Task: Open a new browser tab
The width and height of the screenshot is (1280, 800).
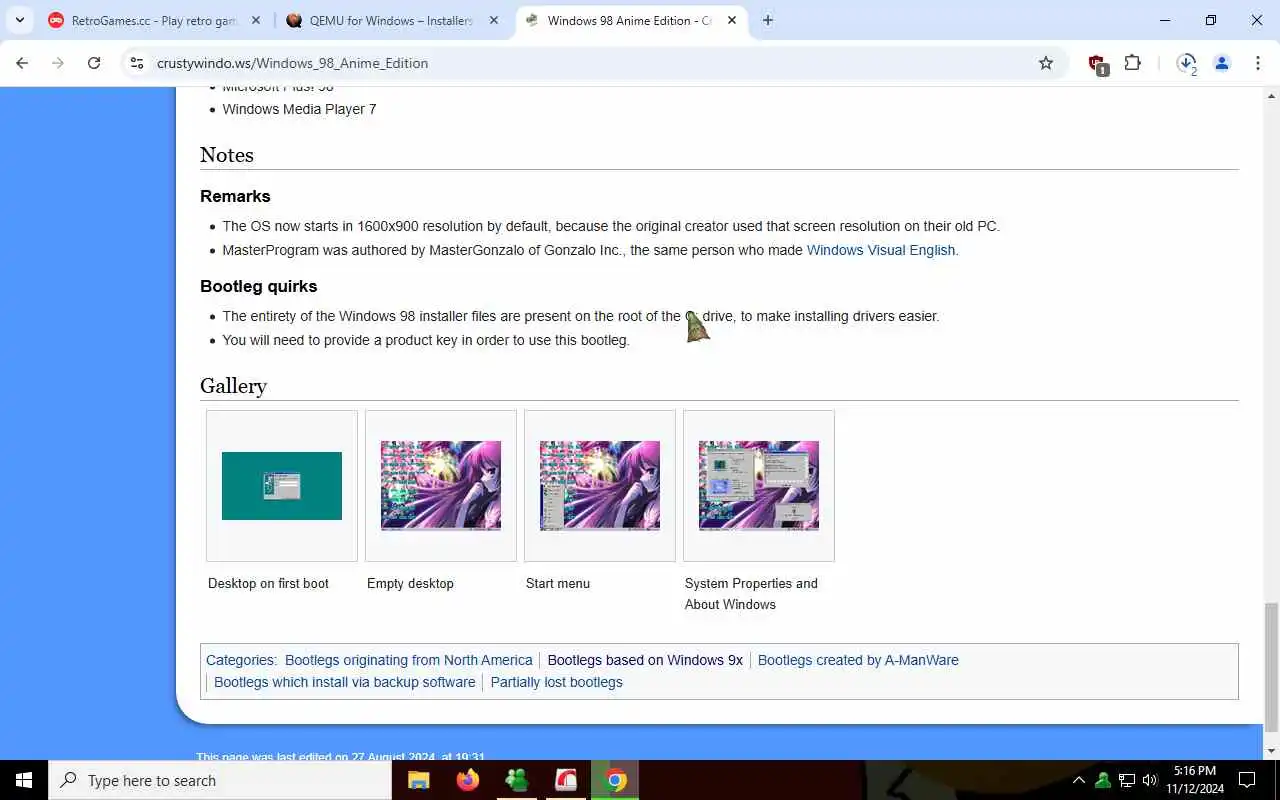Action: point(767,20)
